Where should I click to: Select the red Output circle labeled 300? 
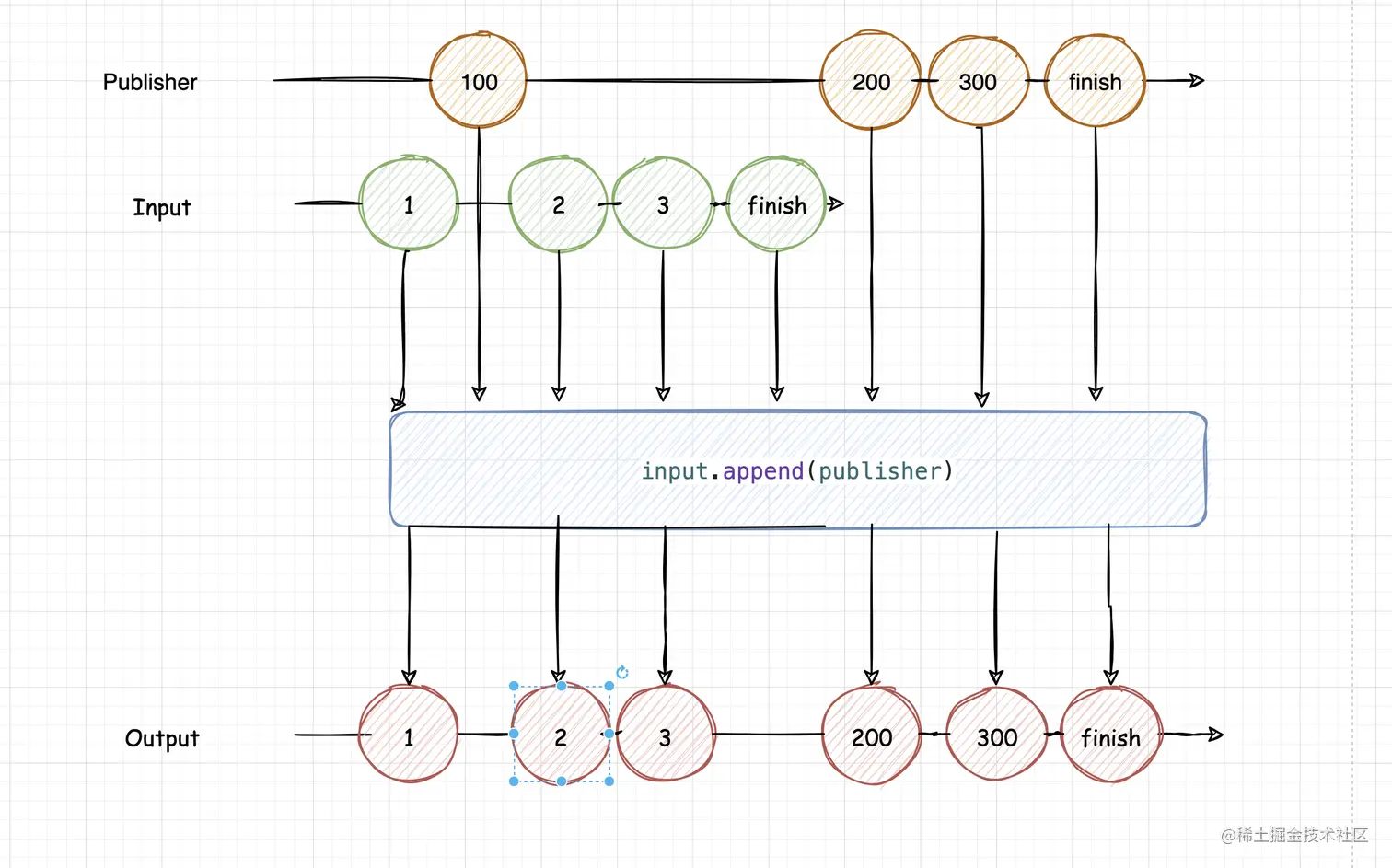click(996, 735)
